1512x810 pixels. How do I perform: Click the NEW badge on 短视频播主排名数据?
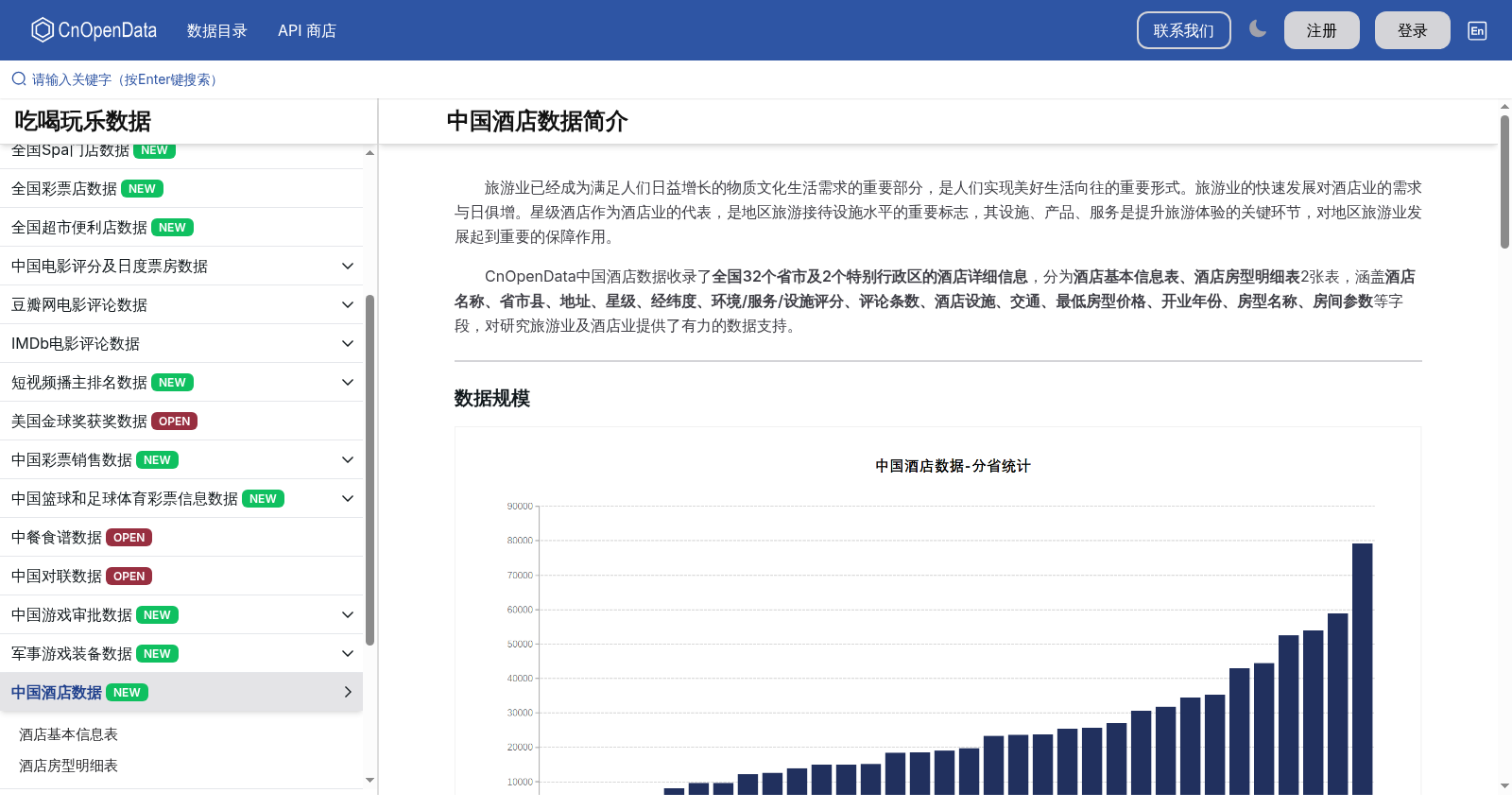point(172,382)
